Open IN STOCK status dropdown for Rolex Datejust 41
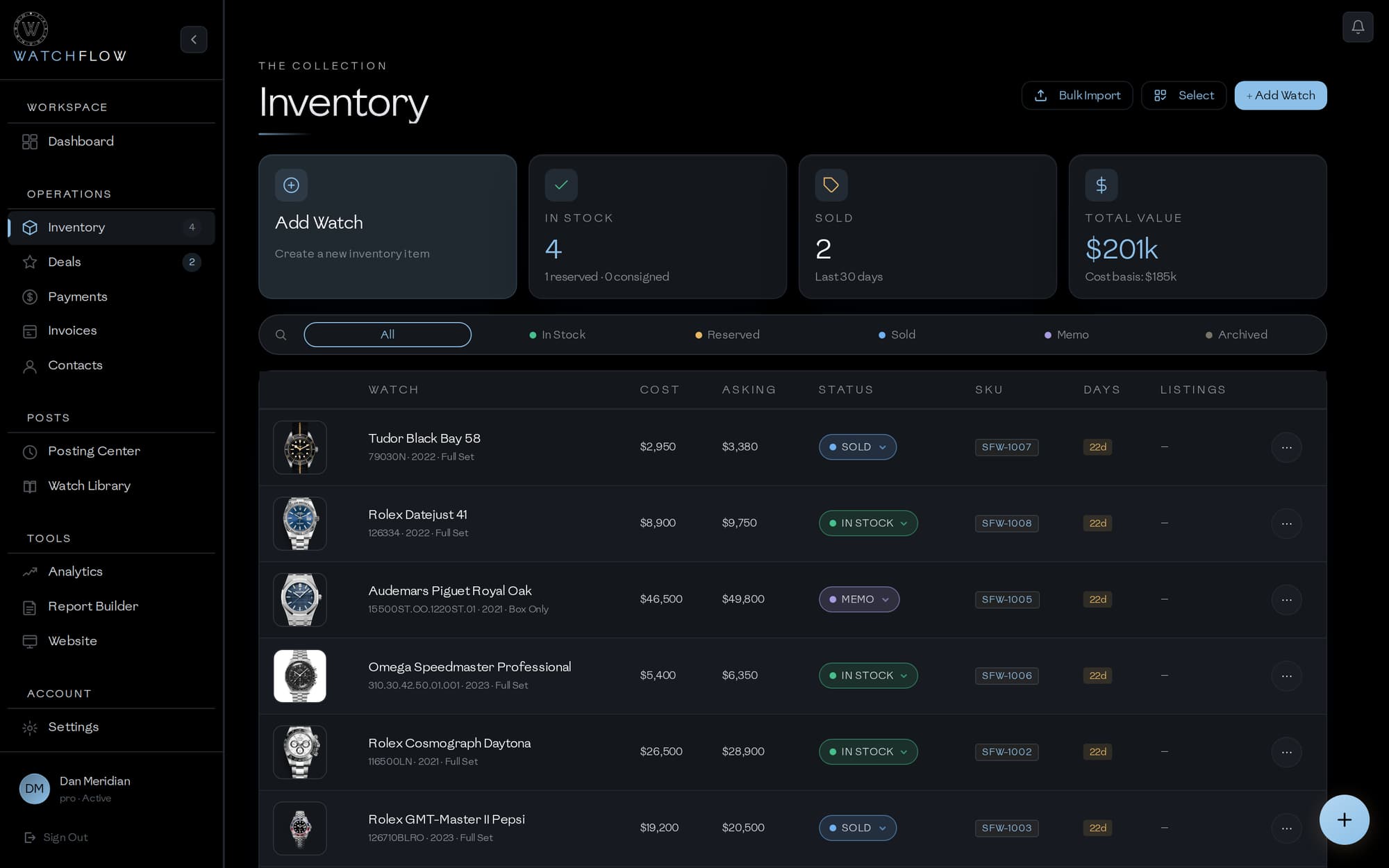 (x=868, y=524)
